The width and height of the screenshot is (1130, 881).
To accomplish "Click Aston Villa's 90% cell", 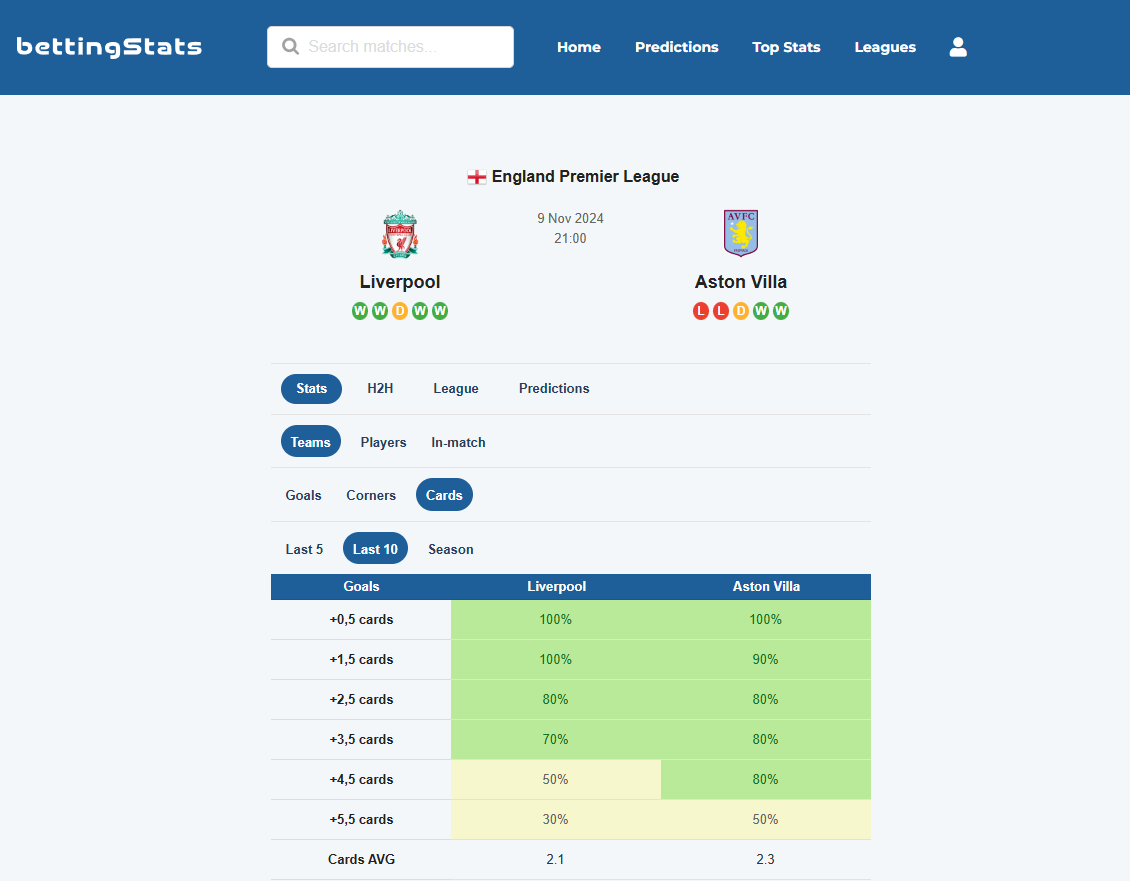I will click(765, 660).
